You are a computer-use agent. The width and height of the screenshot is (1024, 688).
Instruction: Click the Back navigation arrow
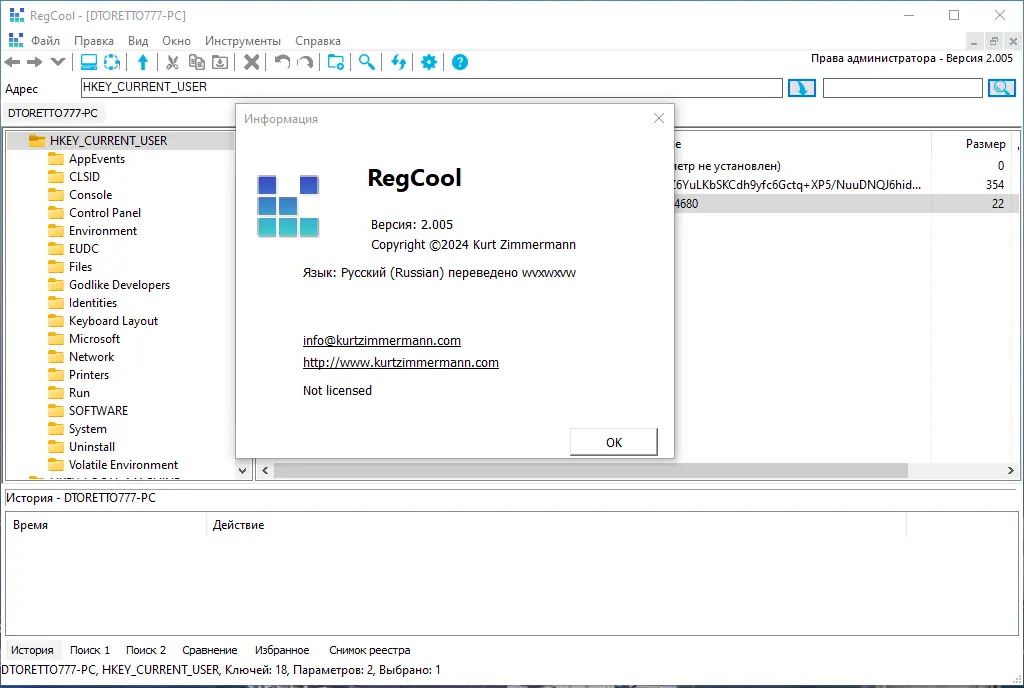click(12, 62)
